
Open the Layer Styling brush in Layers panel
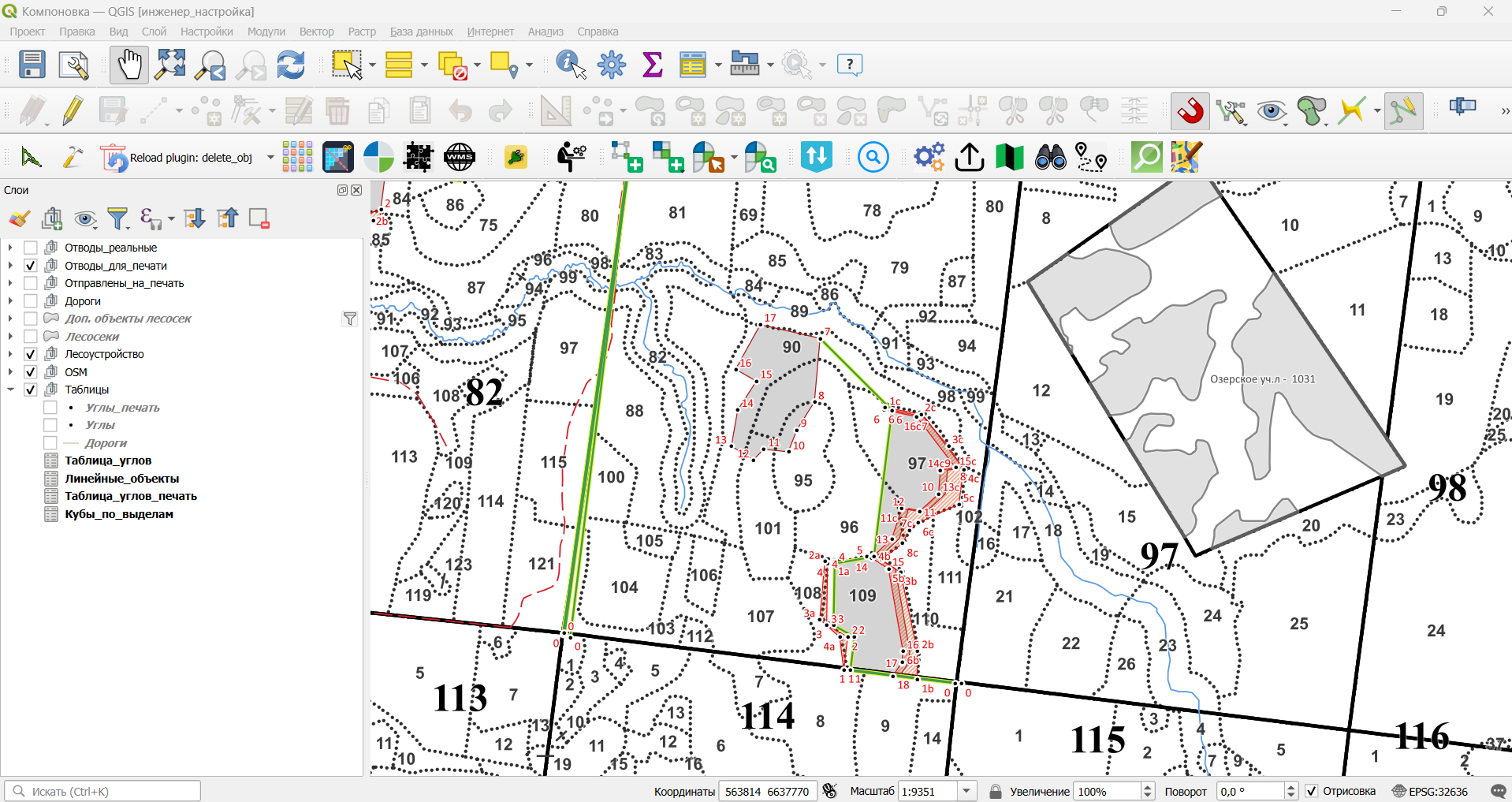coord(20,218)
